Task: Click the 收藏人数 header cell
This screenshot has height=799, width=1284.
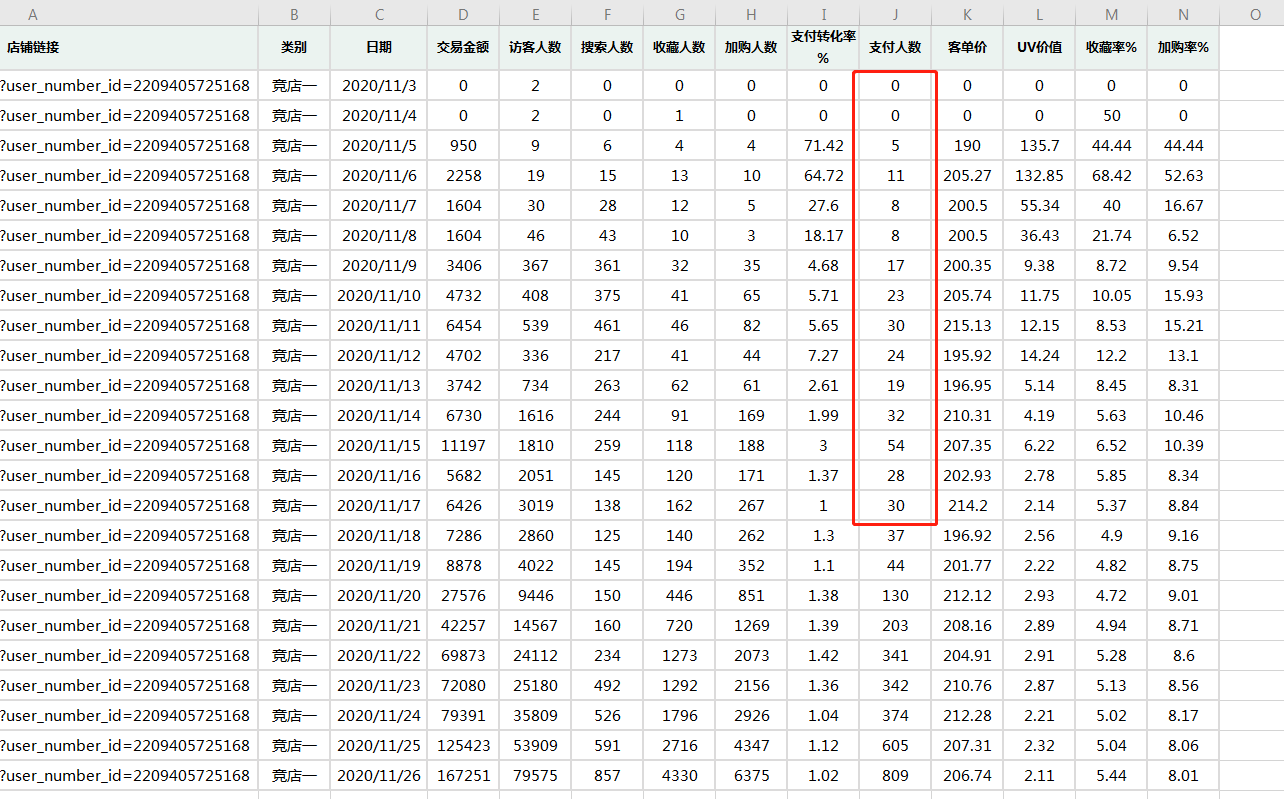Action: click(679, 47)
